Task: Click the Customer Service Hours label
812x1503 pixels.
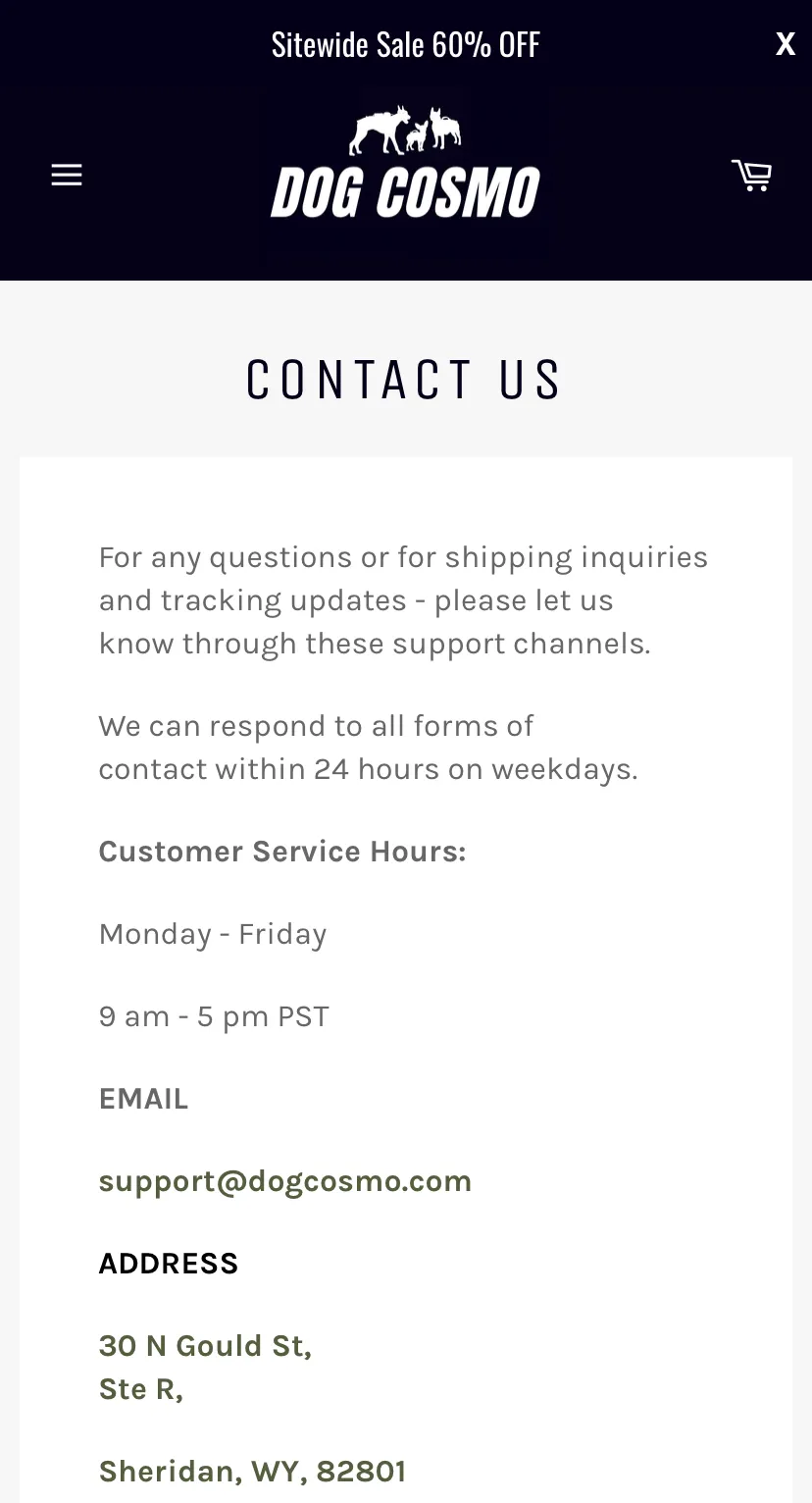Action: coord(282,852)
